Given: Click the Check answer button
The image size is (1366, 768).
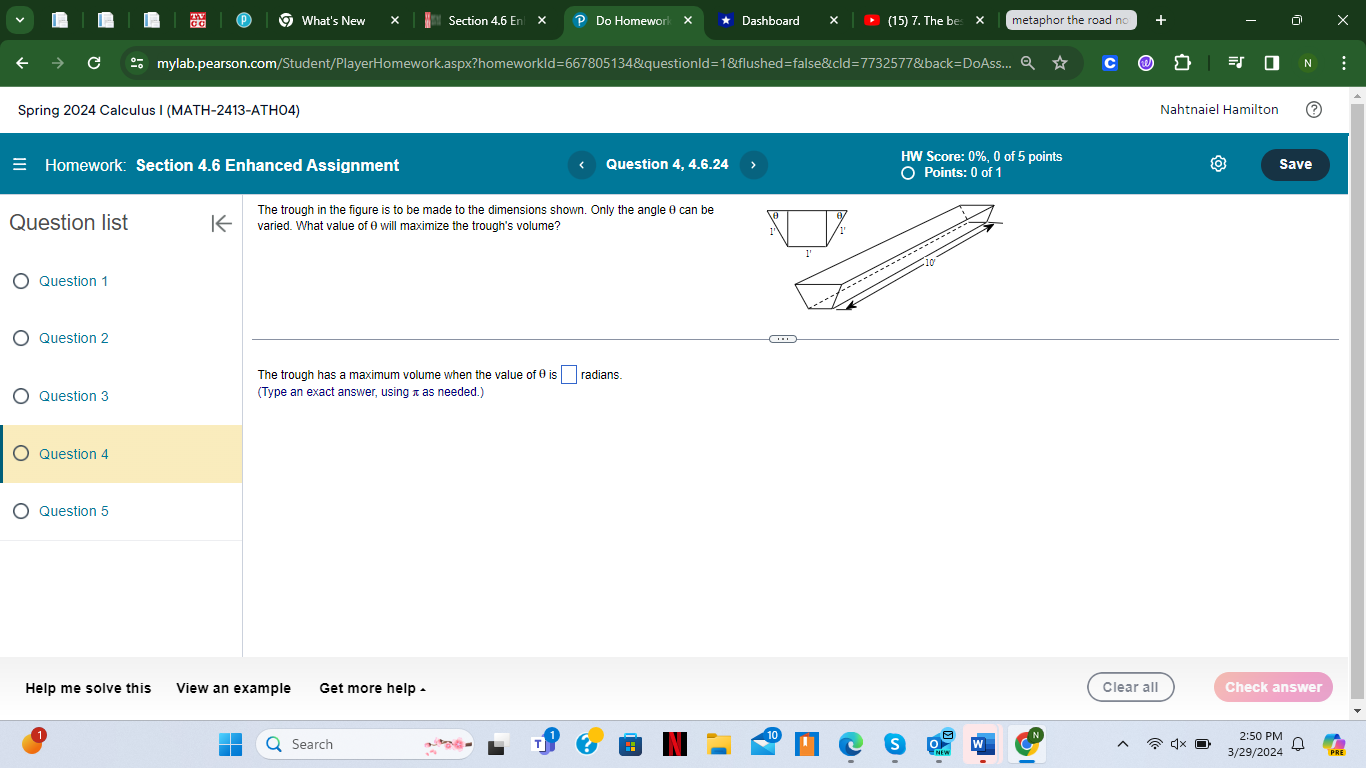Looking at the screenshot, I should (1273, 687).
